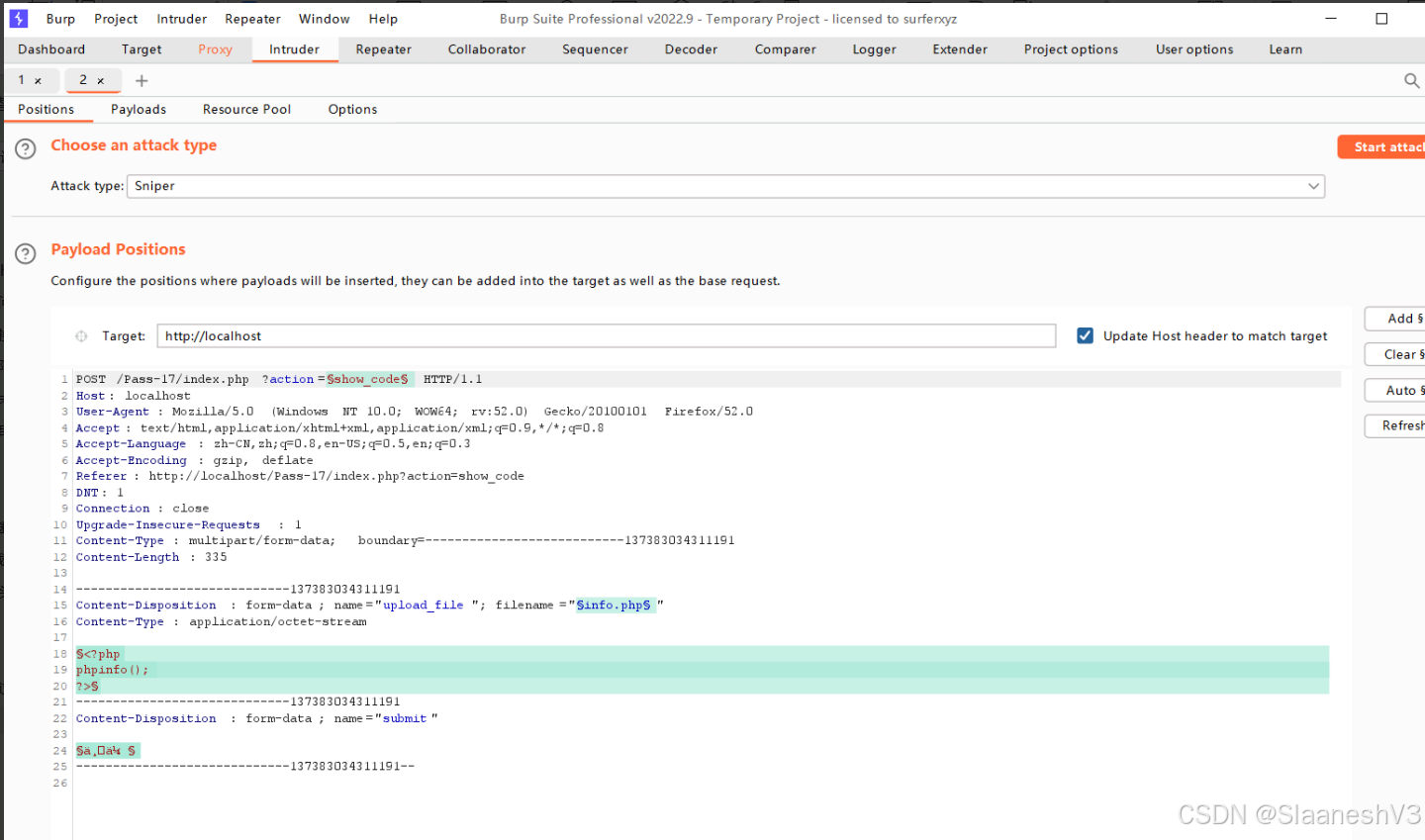Open help for Choose an attack type
The height and width of the screenshot is (840, 1425).
[x=26, y=149]
